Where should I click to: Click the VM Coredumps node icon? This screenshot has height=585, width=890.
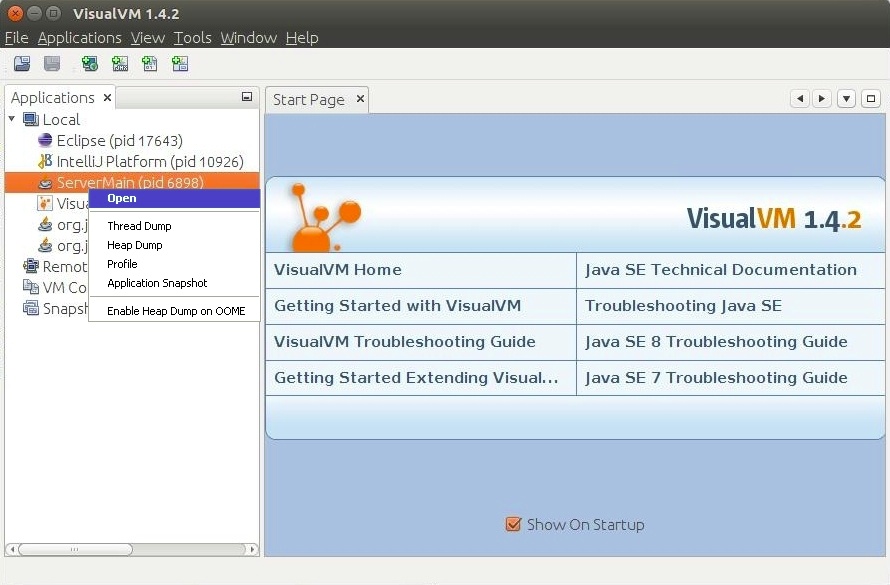pos(31,287)
